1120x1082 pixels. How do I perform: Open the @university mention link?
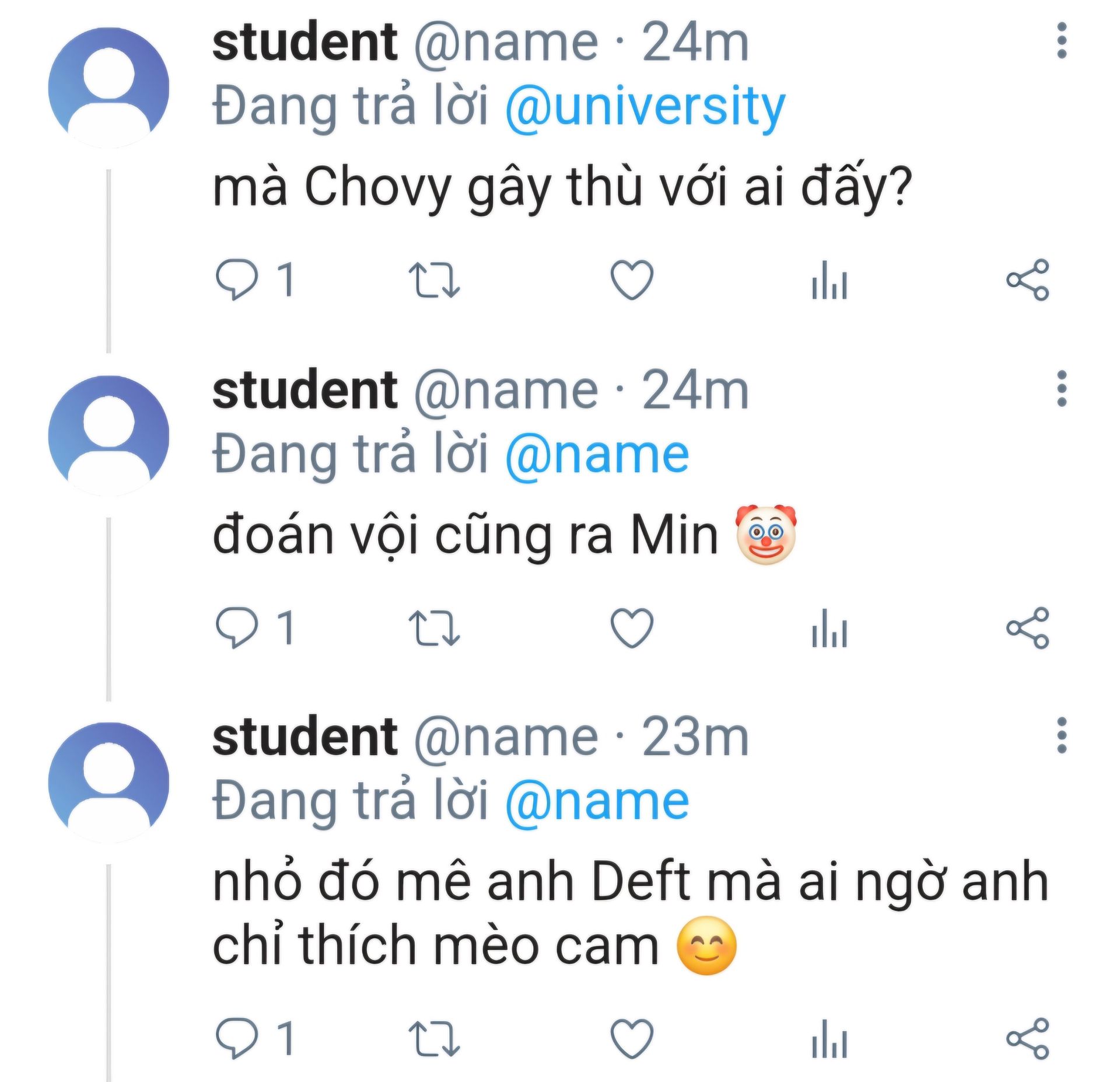(x=645, y=107)
